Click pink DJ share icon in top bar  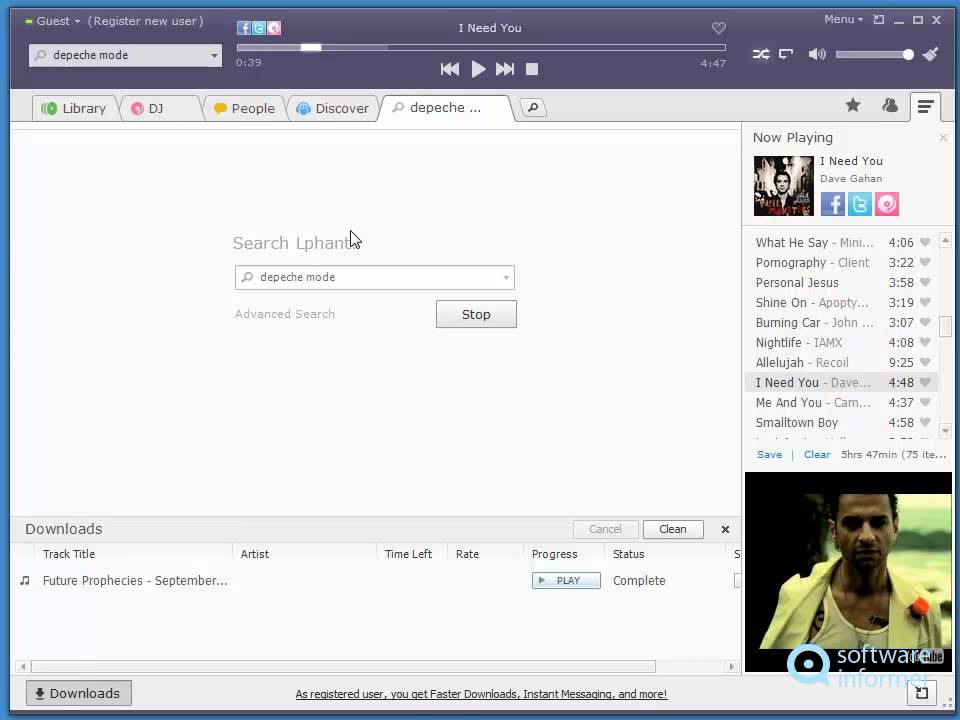coord(274,28)
